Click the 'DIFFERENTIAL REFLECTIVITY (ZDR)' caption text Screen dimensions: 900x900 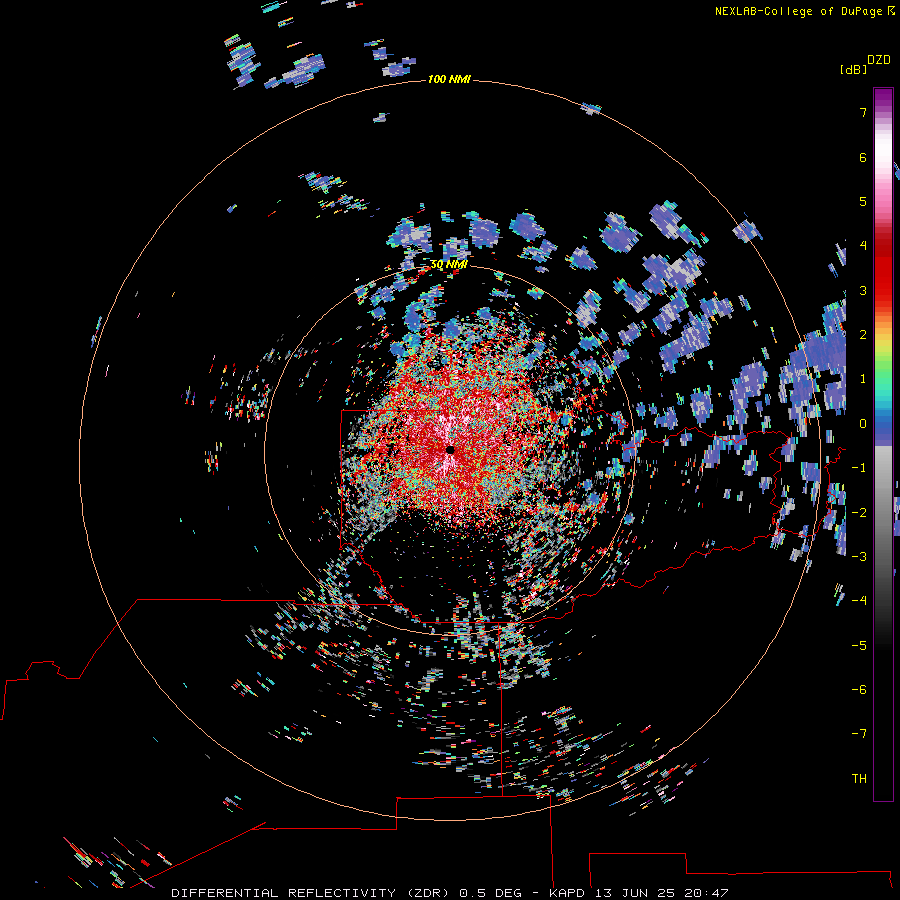(312, 893)
